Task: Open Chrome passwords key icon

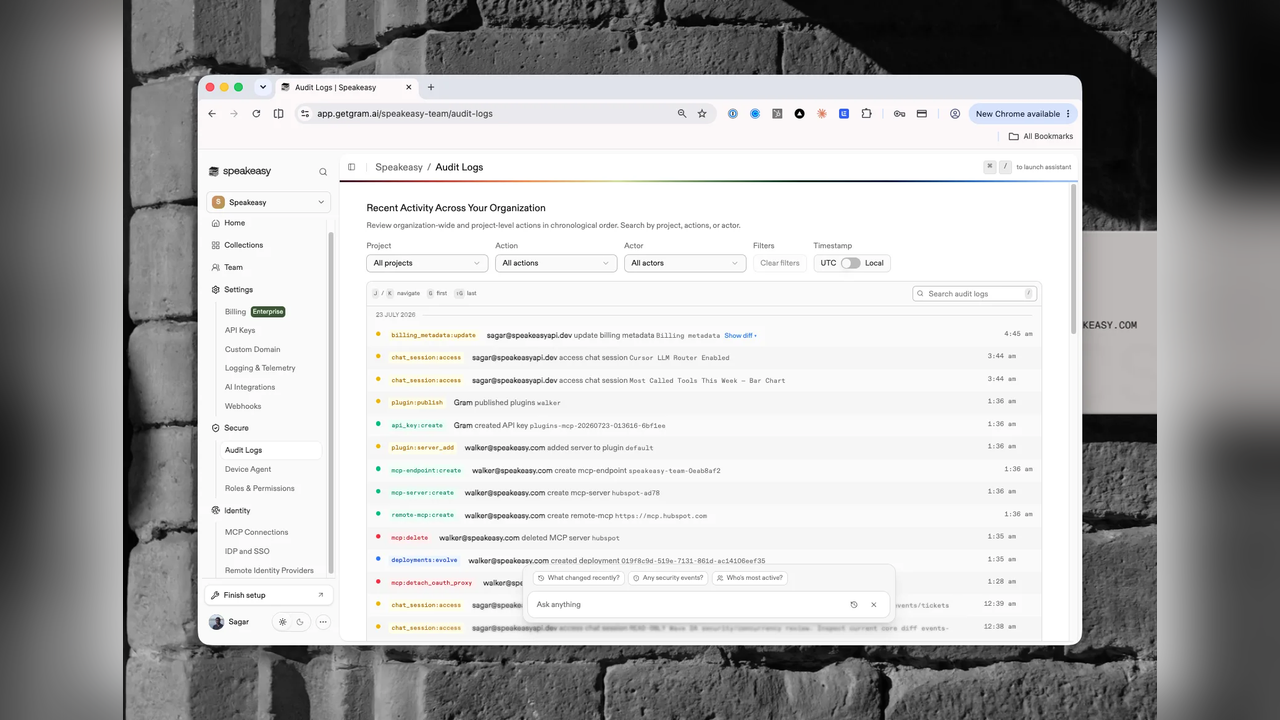Action: [900, 114]
